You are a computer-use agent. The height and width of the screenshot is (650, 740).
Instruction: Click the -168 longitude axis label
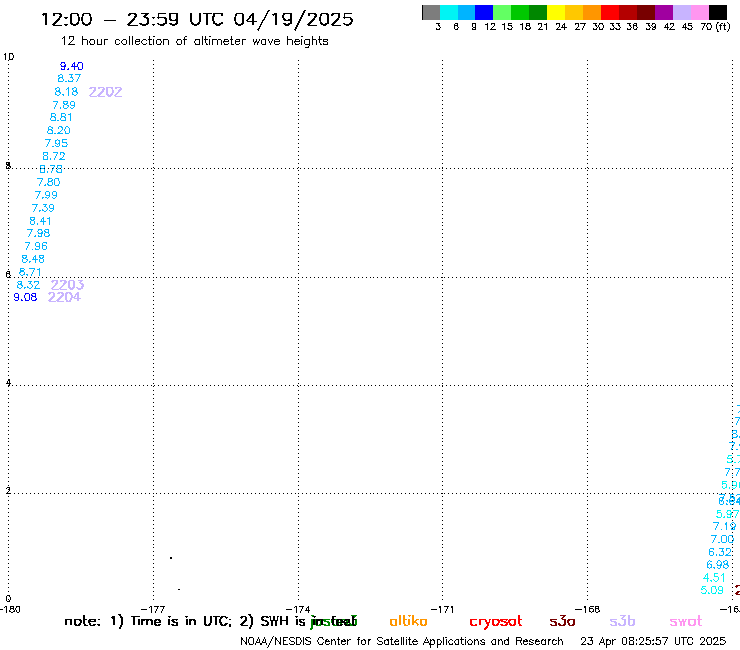click(588, 610)
